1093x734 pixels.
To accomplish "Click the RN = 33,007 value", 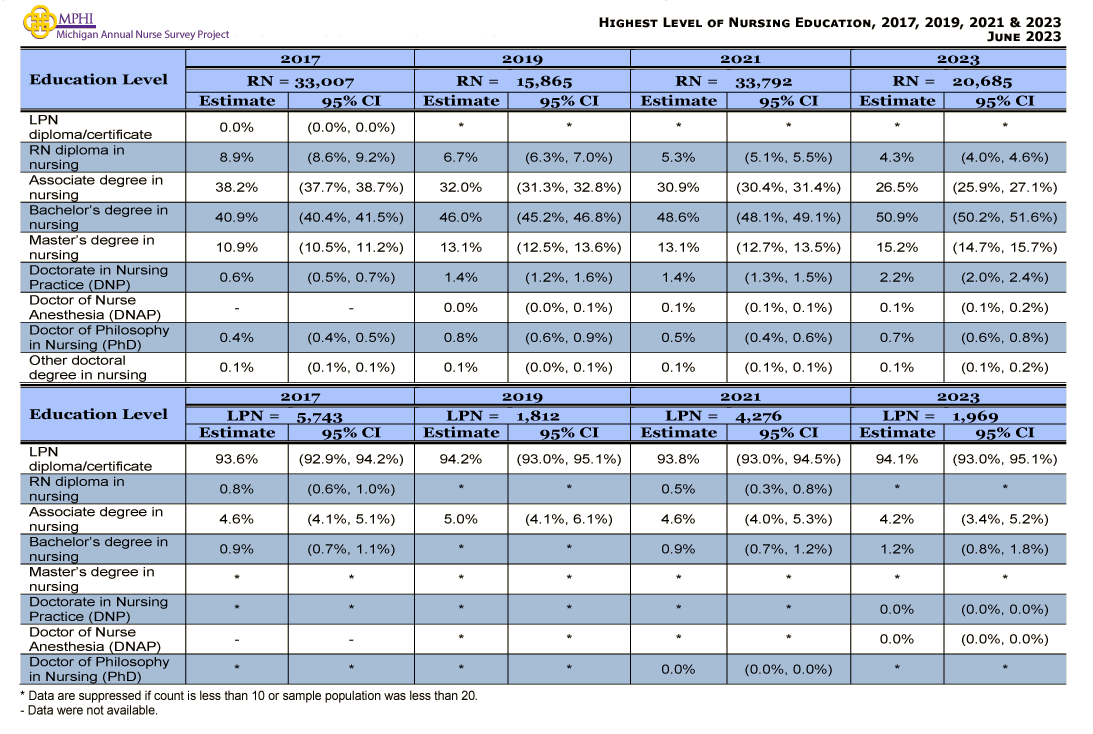I will pos(302,80).
